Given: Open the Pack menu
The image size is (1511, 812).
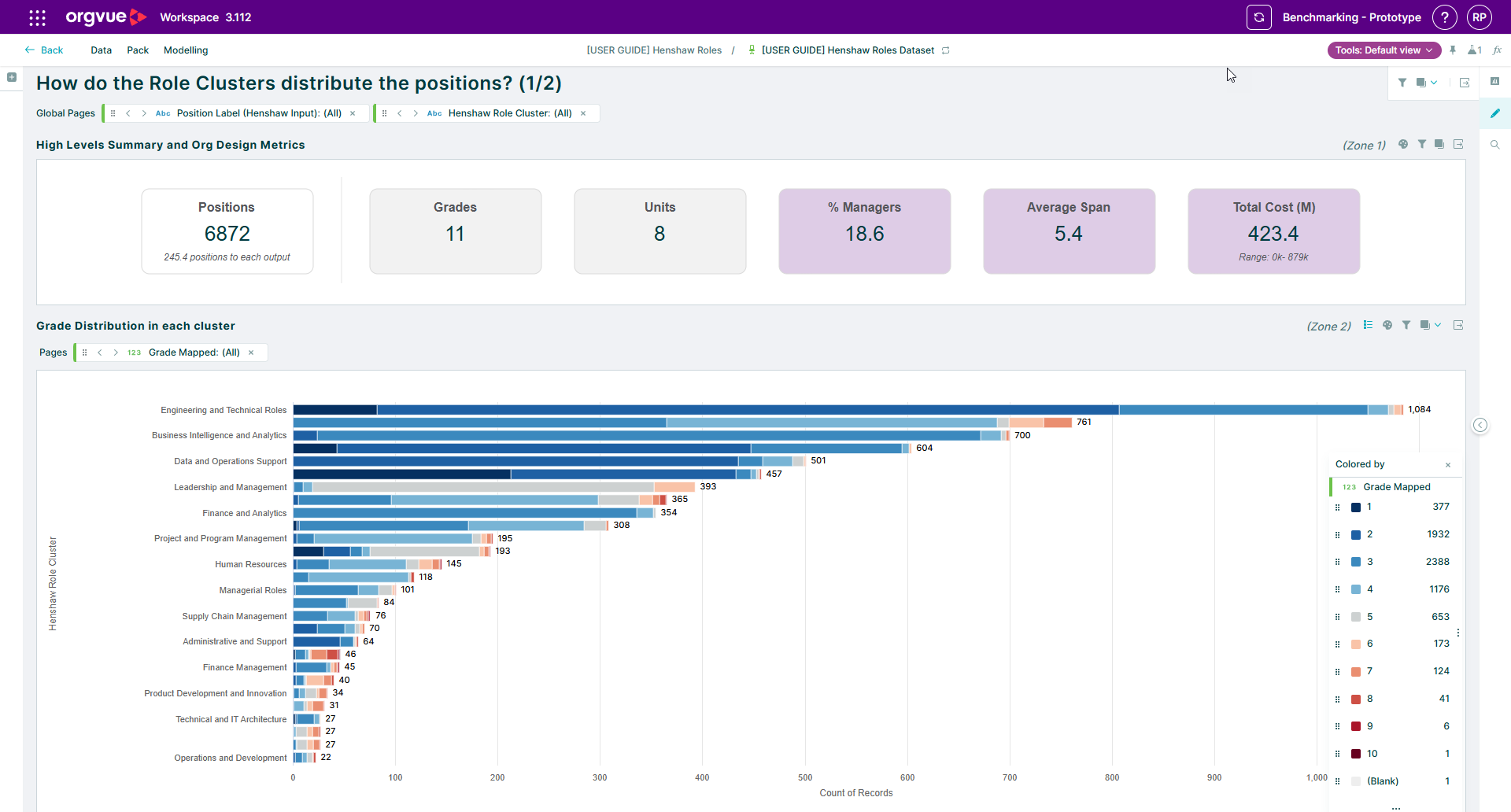Looking at the screenshot, I should coord(138,50).
